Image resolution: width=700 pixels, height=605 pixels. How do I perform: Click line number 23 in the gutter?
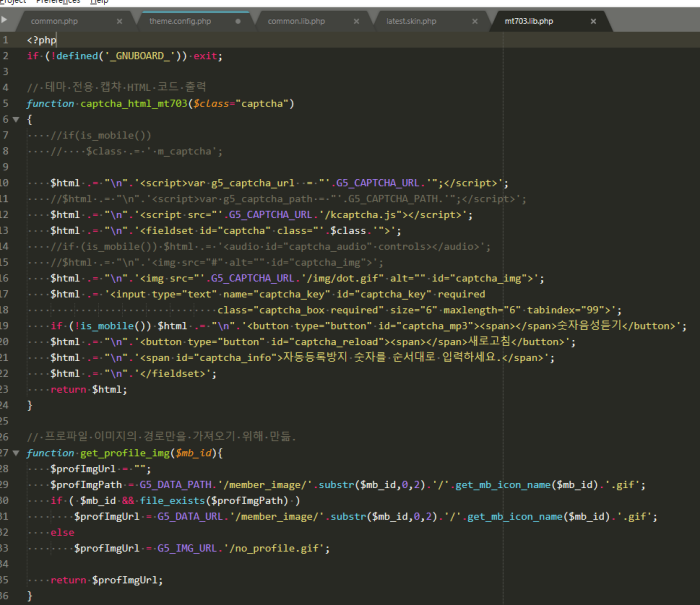coord(6,389)
